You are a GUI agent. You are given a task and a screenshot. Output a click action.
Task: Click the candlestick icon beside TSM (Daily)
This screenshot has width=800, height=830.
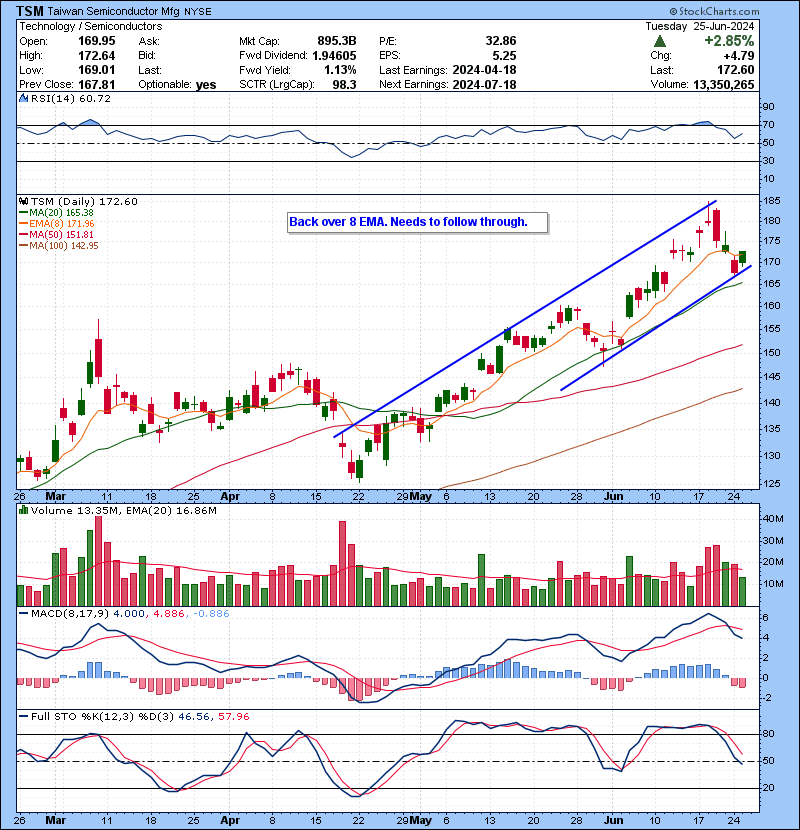(x=23, y=201)
